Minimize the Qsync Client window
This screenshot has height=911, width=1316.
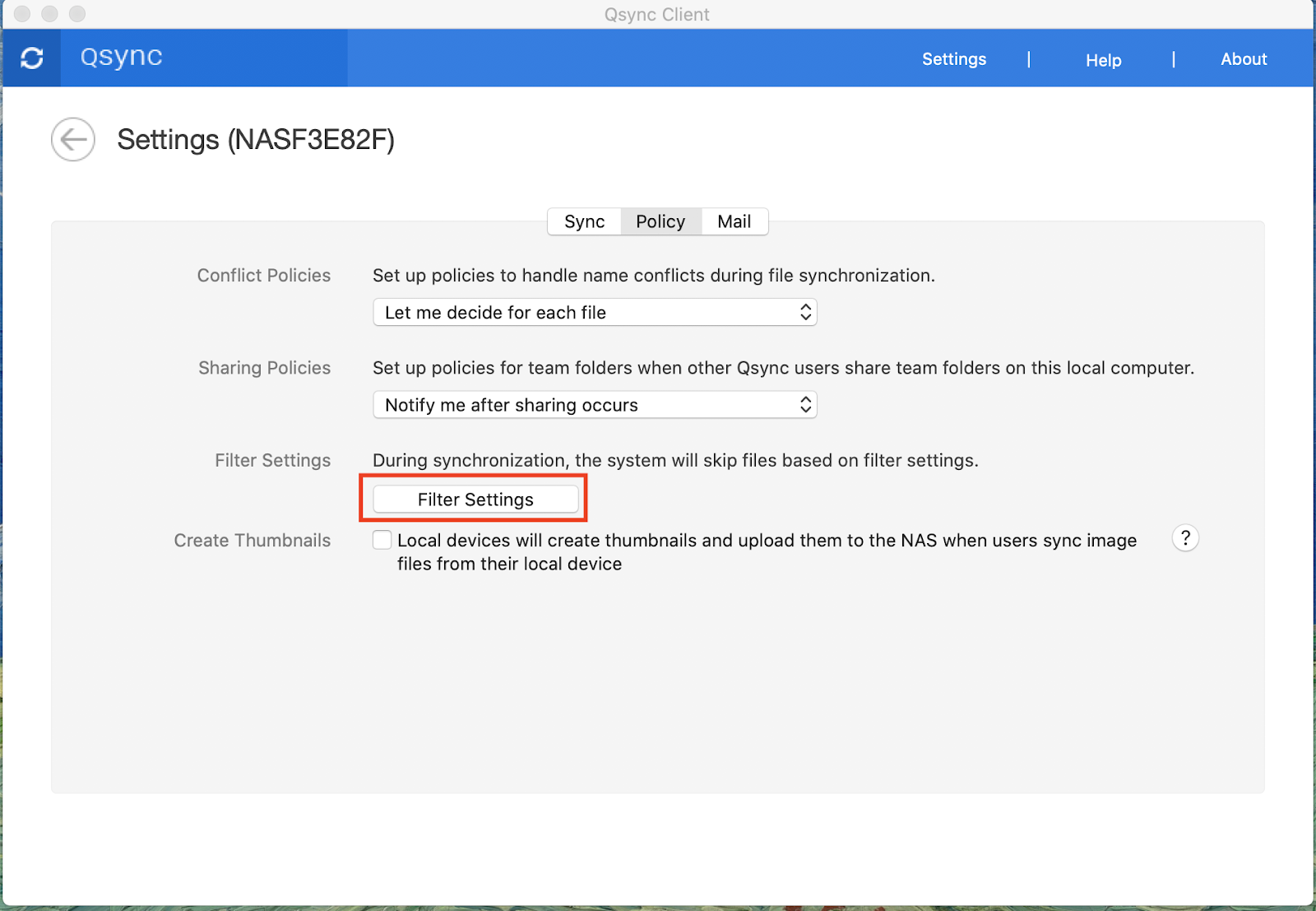pos(49,14)
